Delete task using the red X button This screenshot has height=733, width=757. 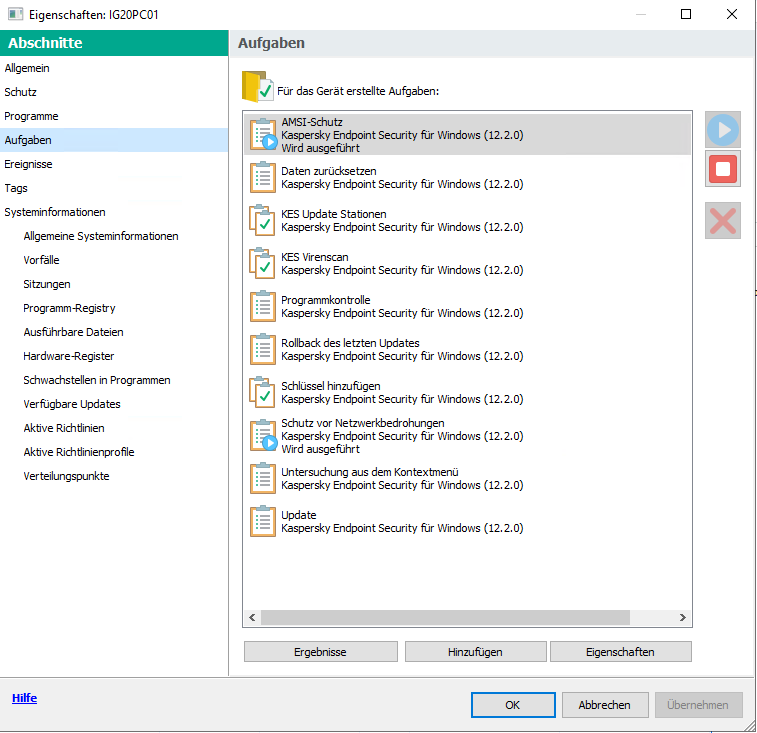[x=722, y=221]
